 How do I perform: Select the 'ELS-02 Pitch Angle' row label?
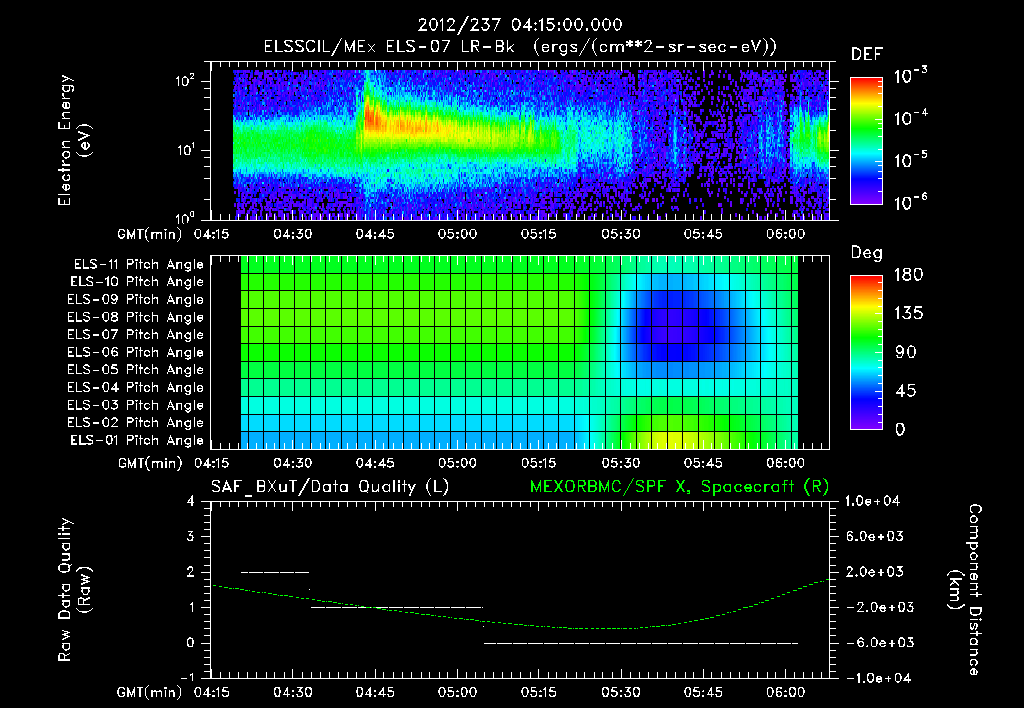pyautogui.click(x=136, y=423)
